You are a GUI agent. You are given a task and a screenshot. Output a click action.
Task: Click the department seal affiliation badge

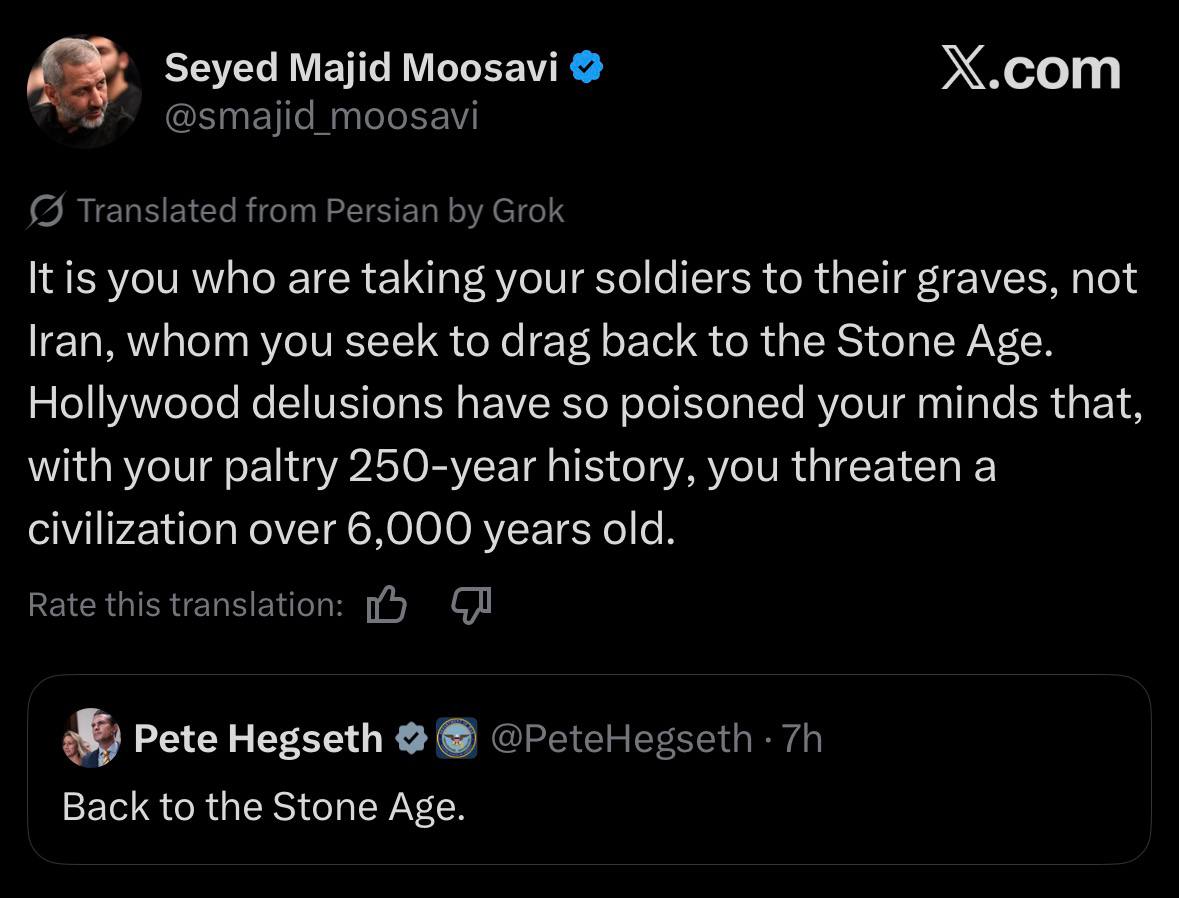coord(456,739)
